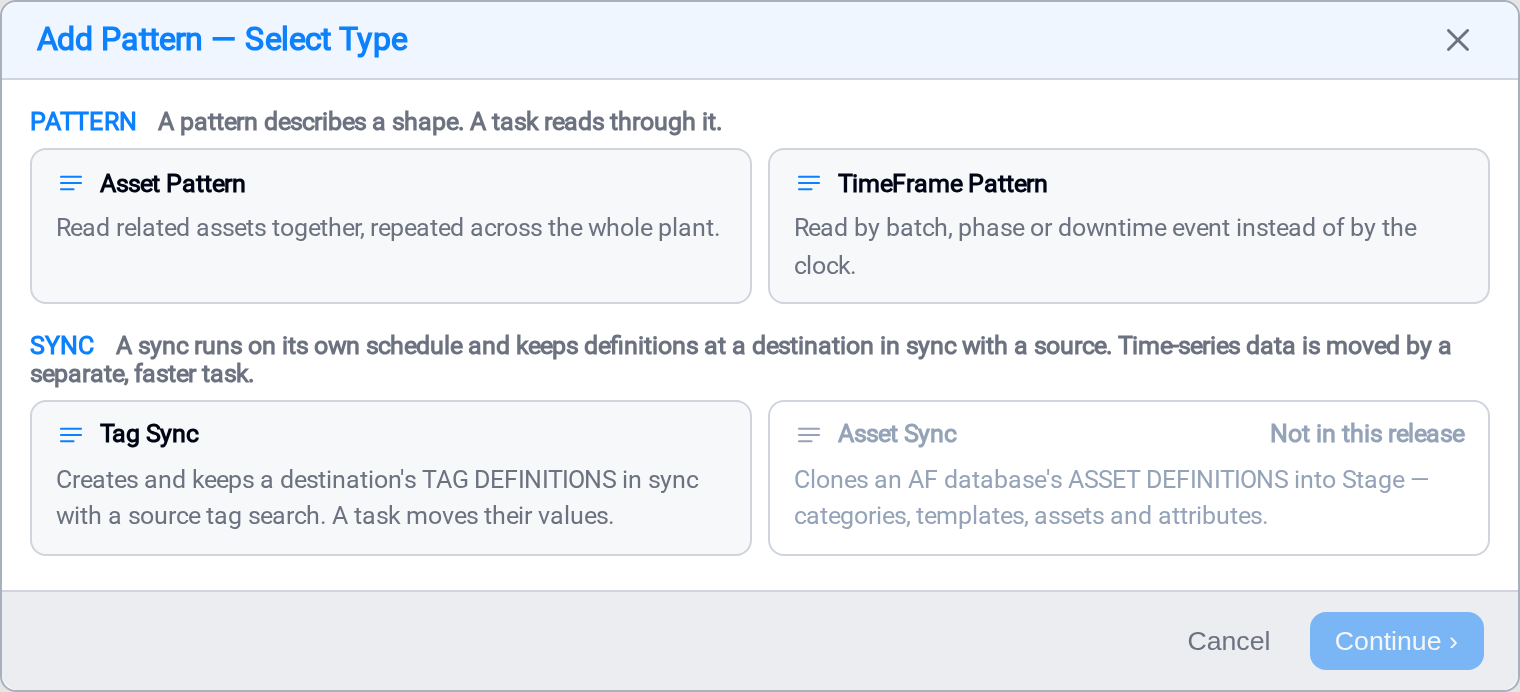Click the greyed Asset Sync list icon

point(809,435)
